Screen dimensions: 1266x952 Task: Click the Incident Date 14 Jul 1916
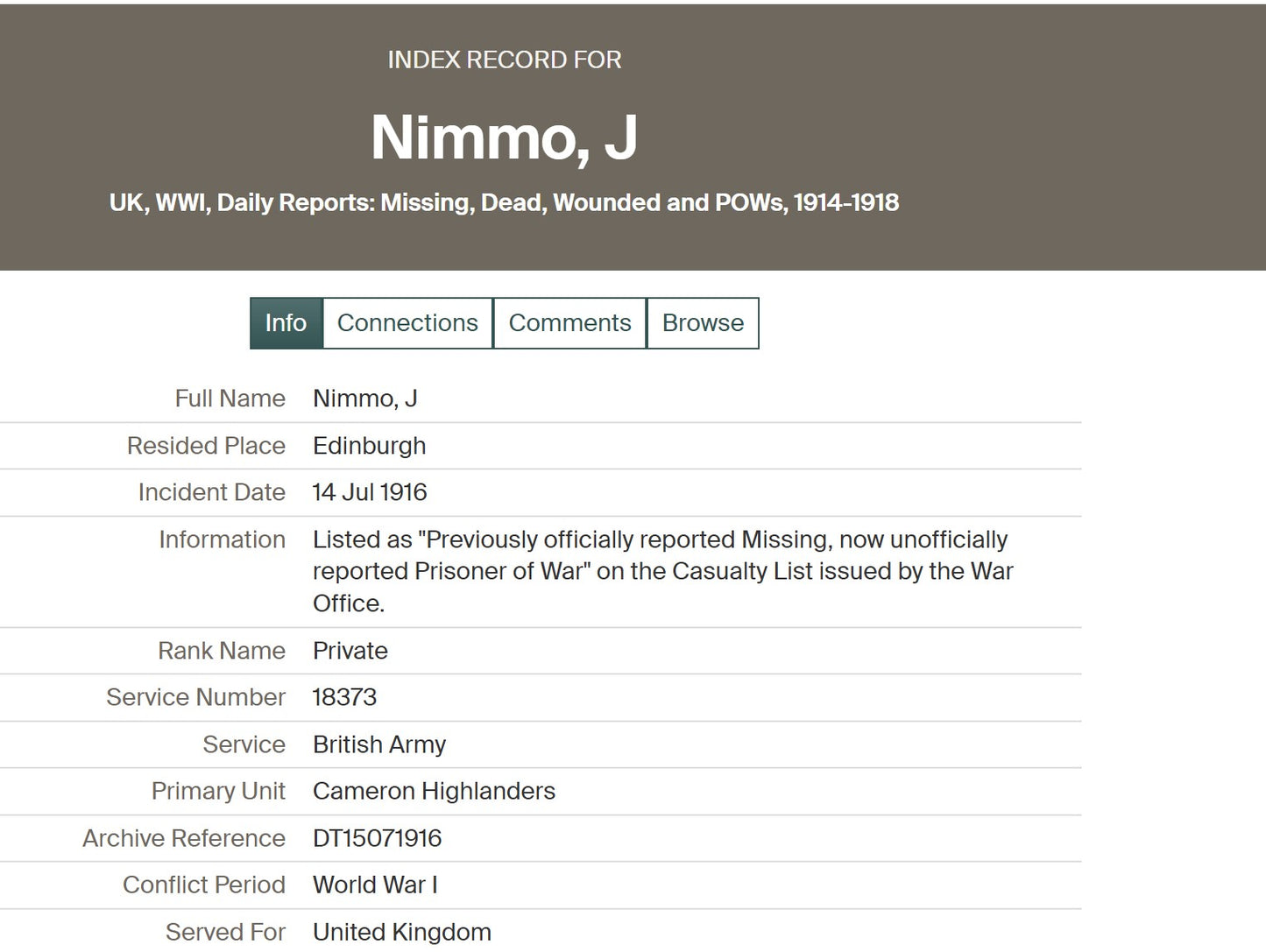pos(369,492)
